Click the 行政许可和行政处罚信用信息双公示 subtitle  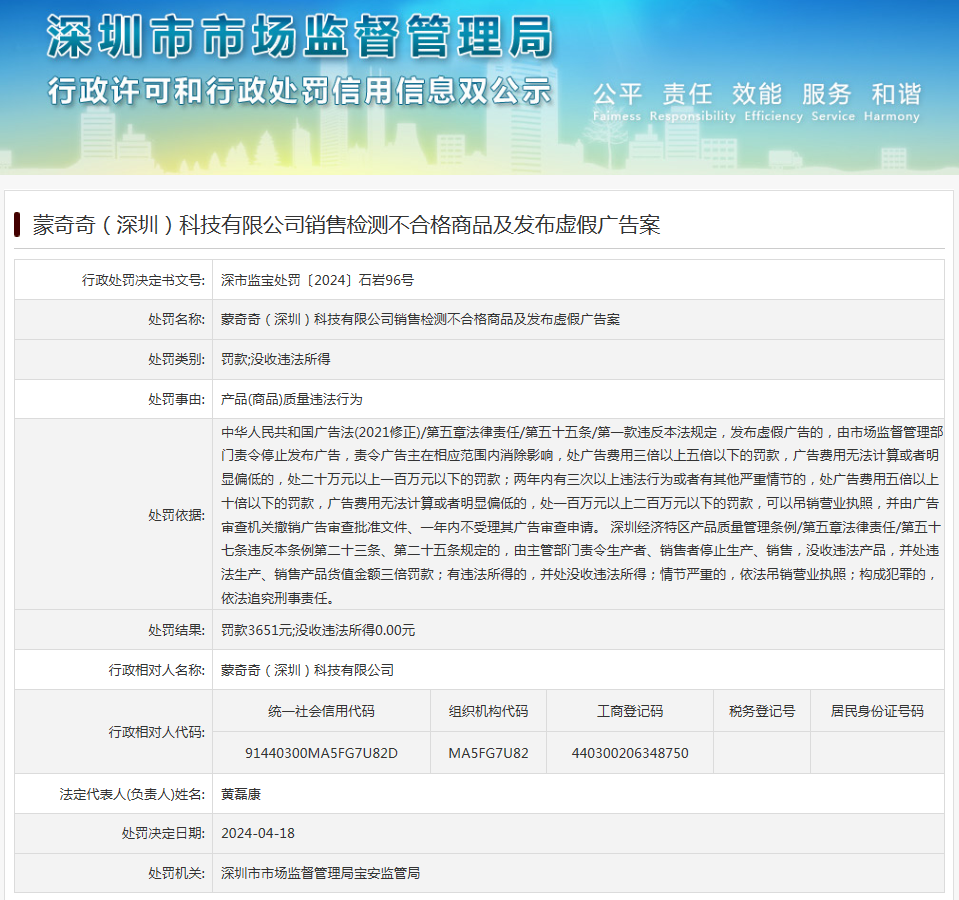pos(300,91)
